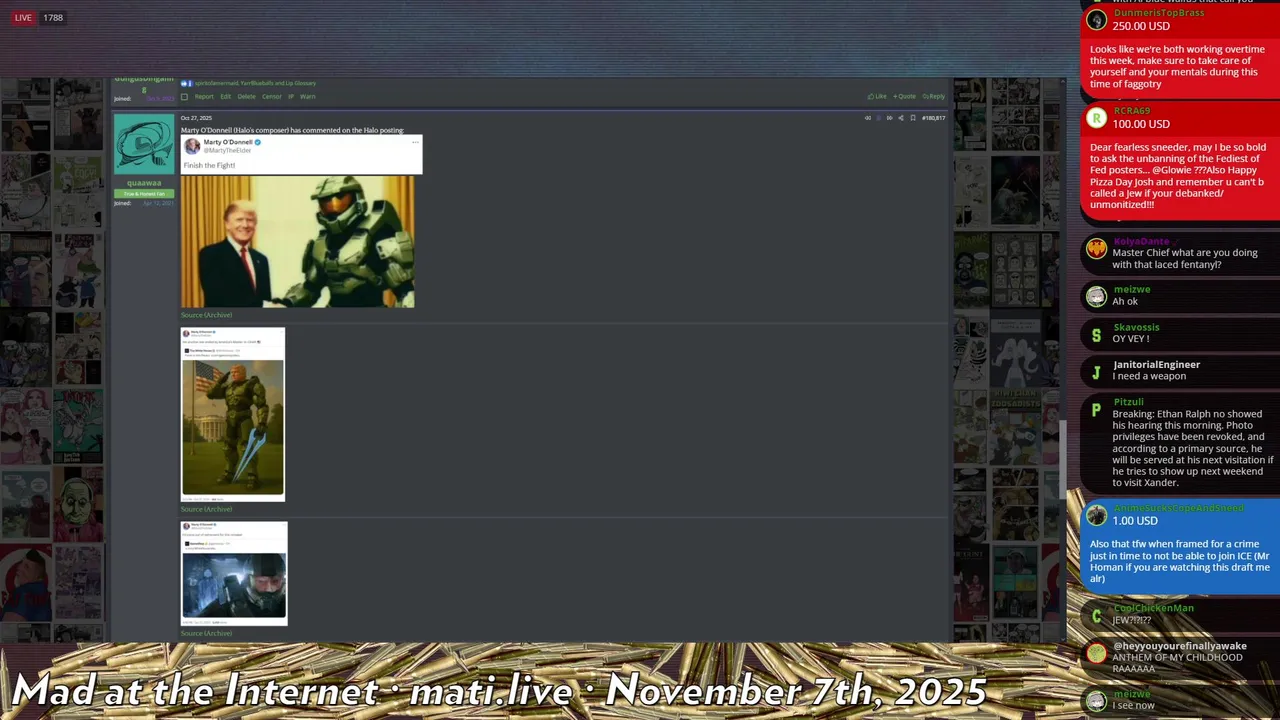Click the JanitorialEngineer username in chat

1156,364
